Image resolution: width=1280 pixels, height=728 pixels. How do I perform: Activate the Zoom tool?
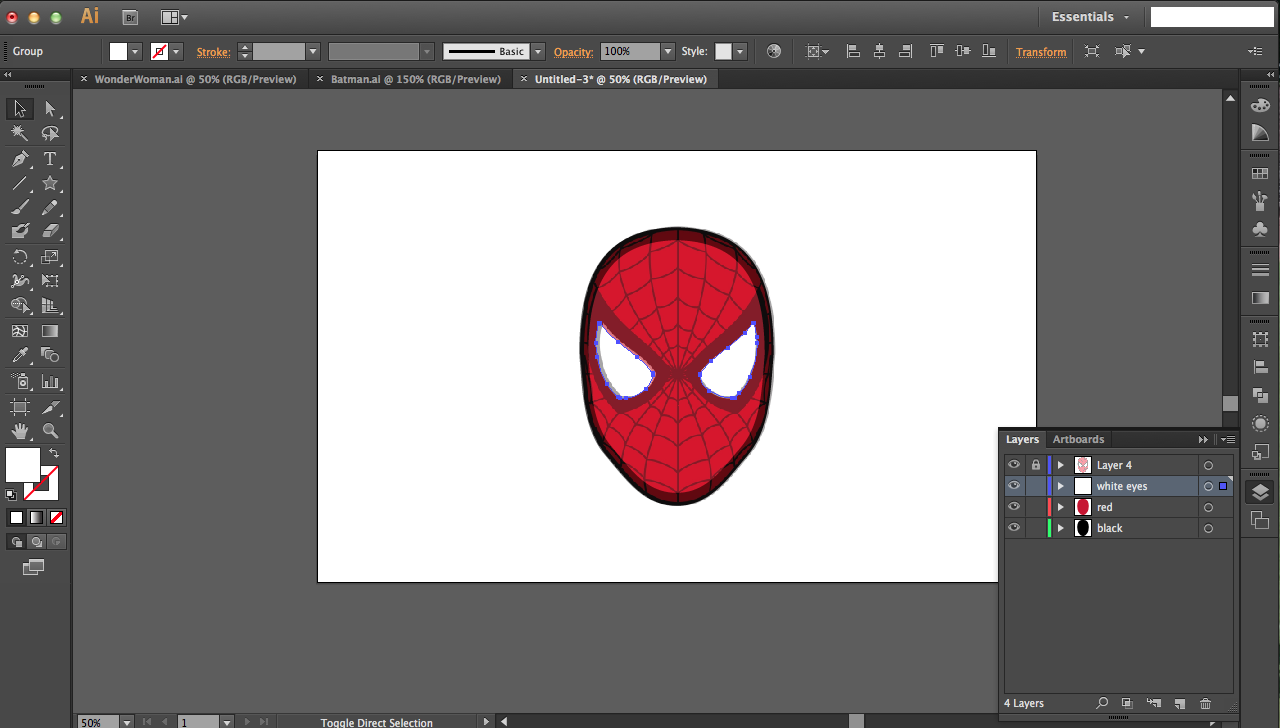(49, 431)
